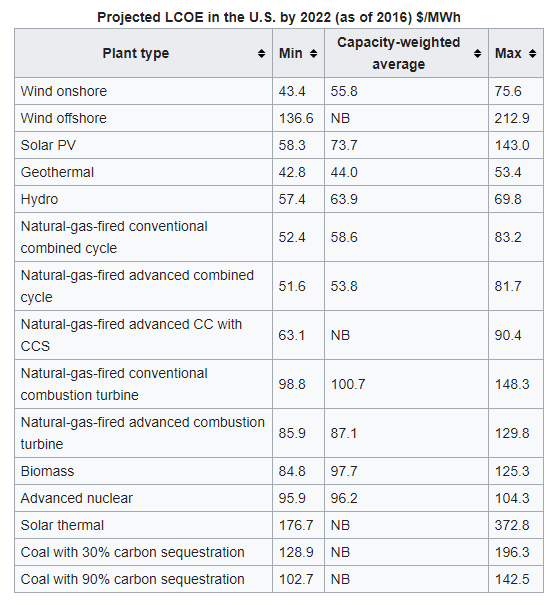559x605 pixels.
Task: Click the Solar PV row name
Action: 48,145
